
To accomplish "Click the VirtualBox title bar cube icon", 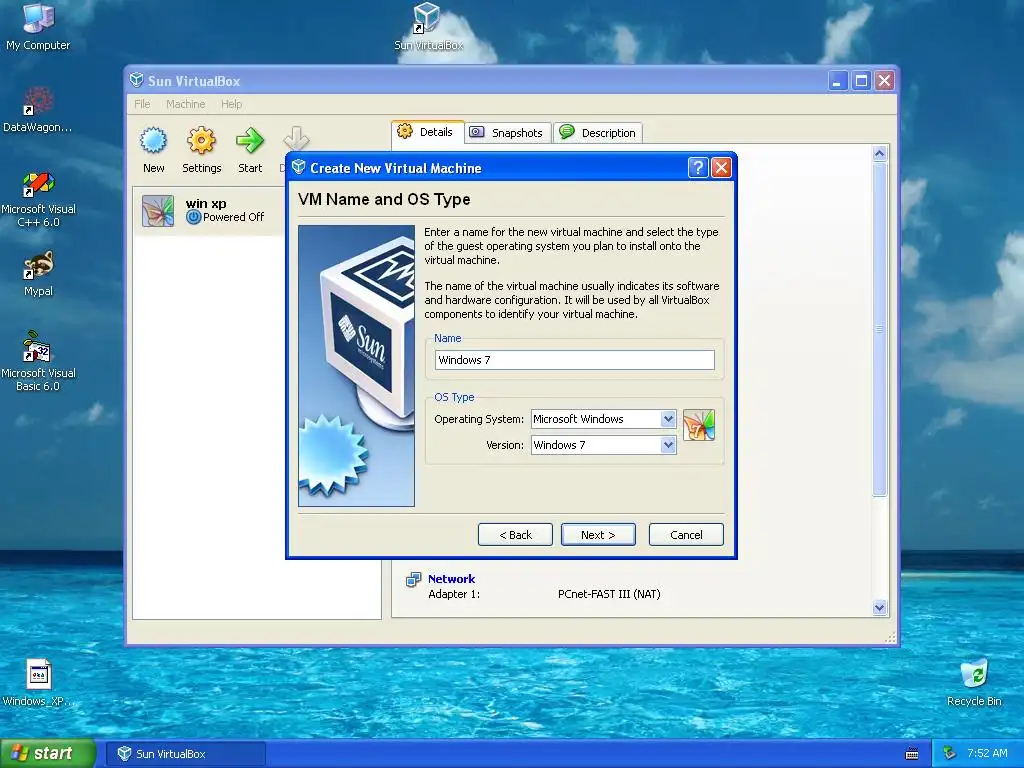I will (x=136, y=80).
